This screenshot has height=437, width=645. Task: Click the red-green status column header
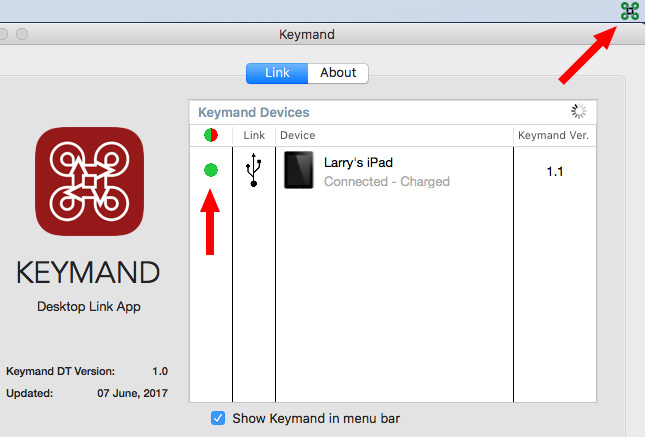[211, 135]
